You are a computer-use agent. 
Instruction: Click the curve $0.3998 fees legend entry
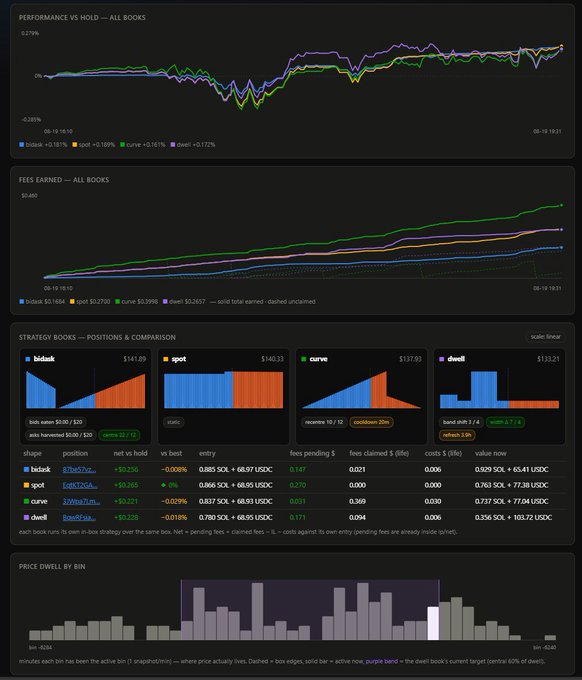coord(136,301)
